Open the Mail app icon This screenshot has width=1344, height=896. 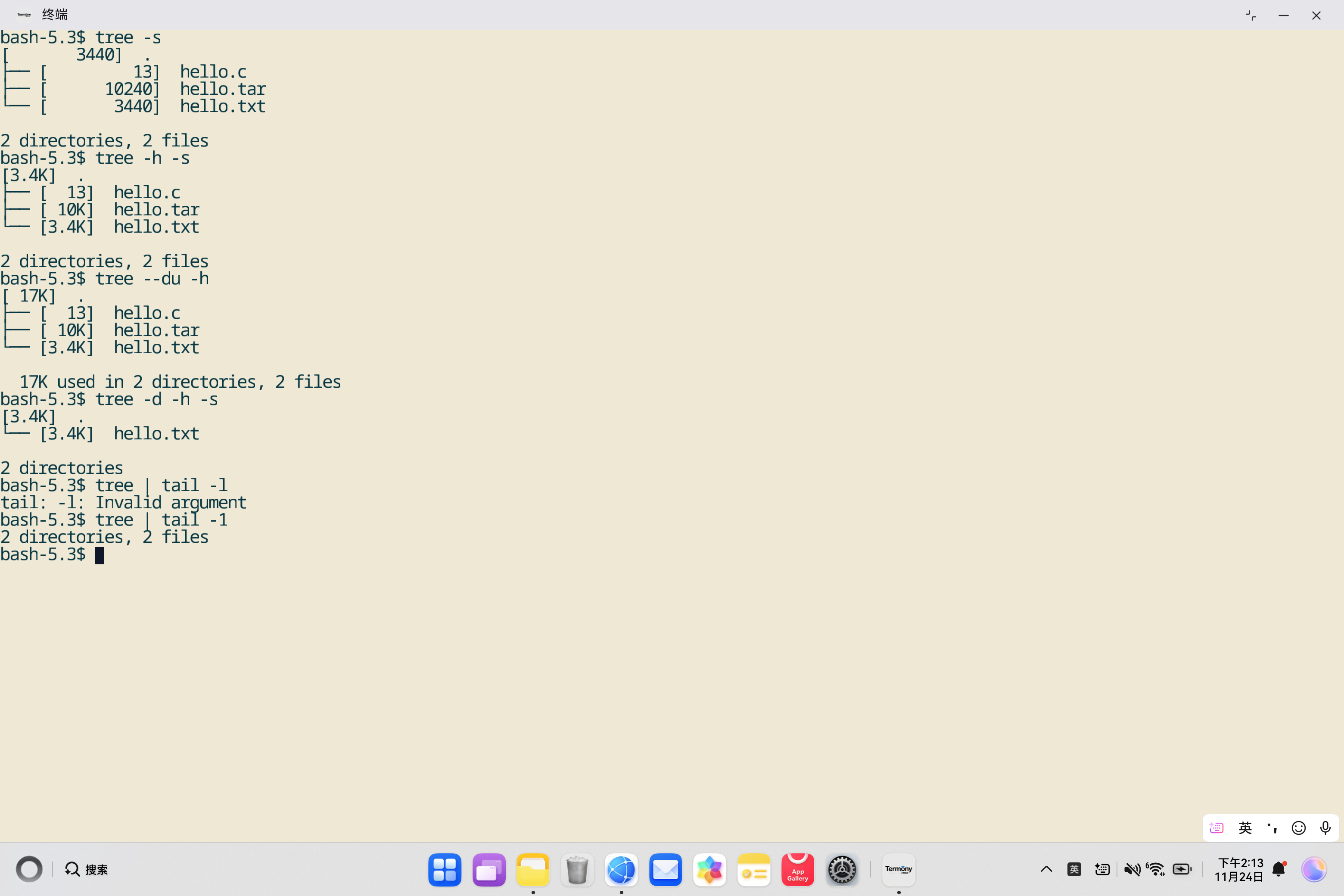click(665, 870)
